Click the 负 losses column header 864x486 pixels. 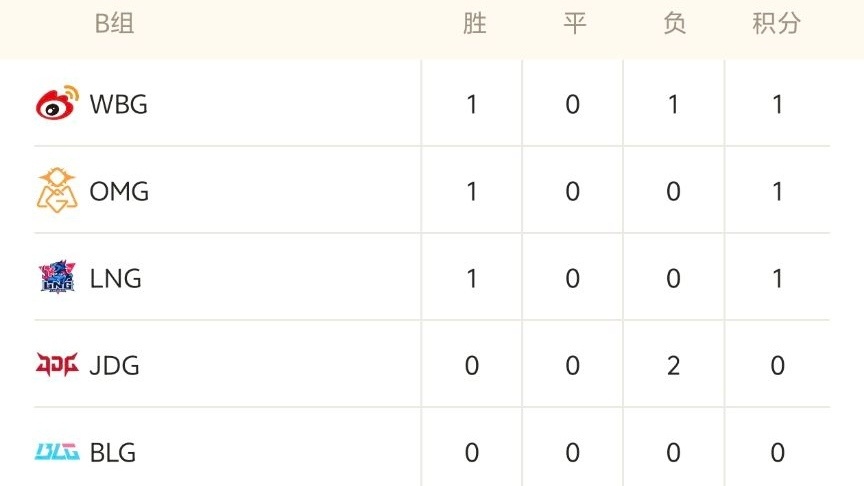click(x=675, y=24)
